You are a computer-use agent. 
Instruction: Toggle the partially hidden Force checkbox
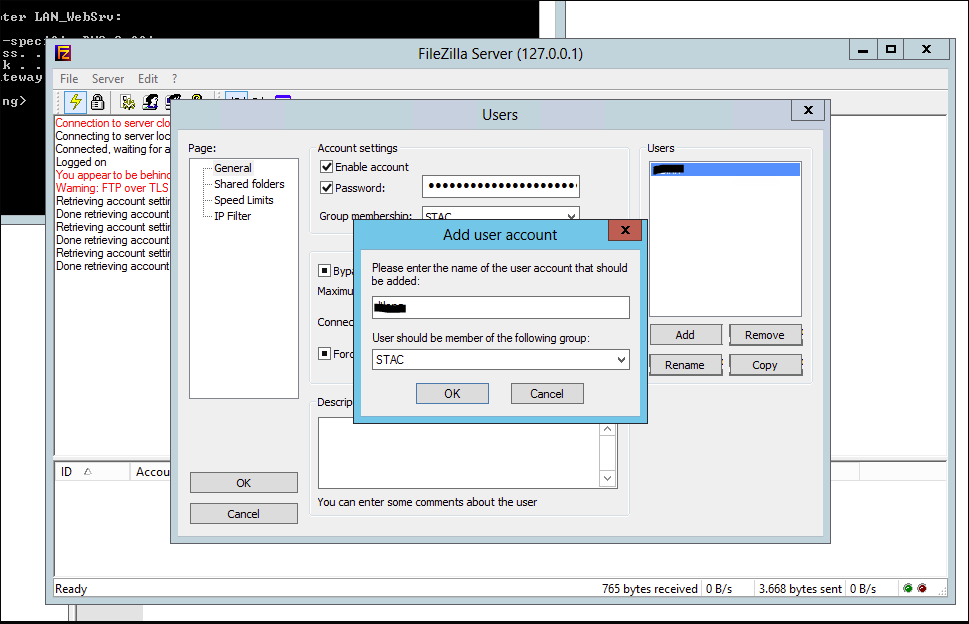click(x=324, y=353)
